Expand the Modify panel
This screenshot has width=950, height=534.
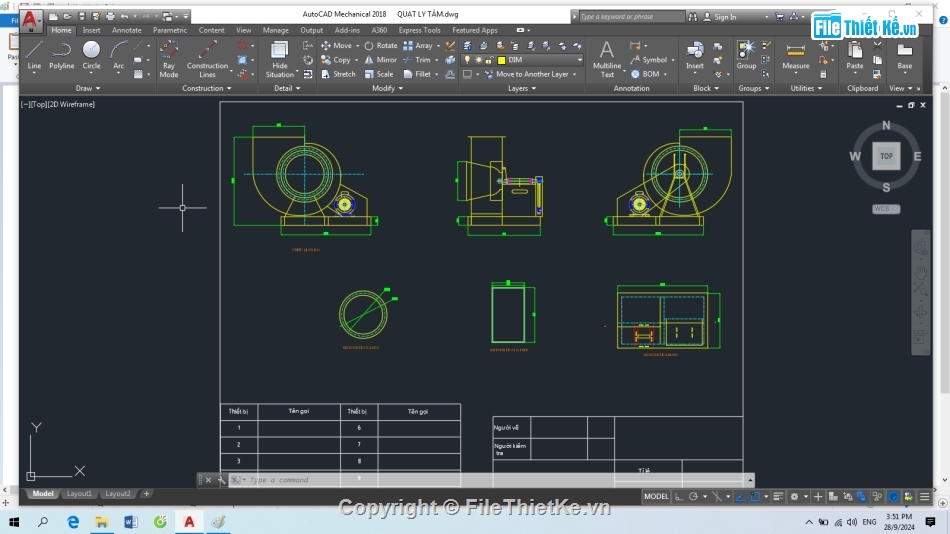(387, 88)
